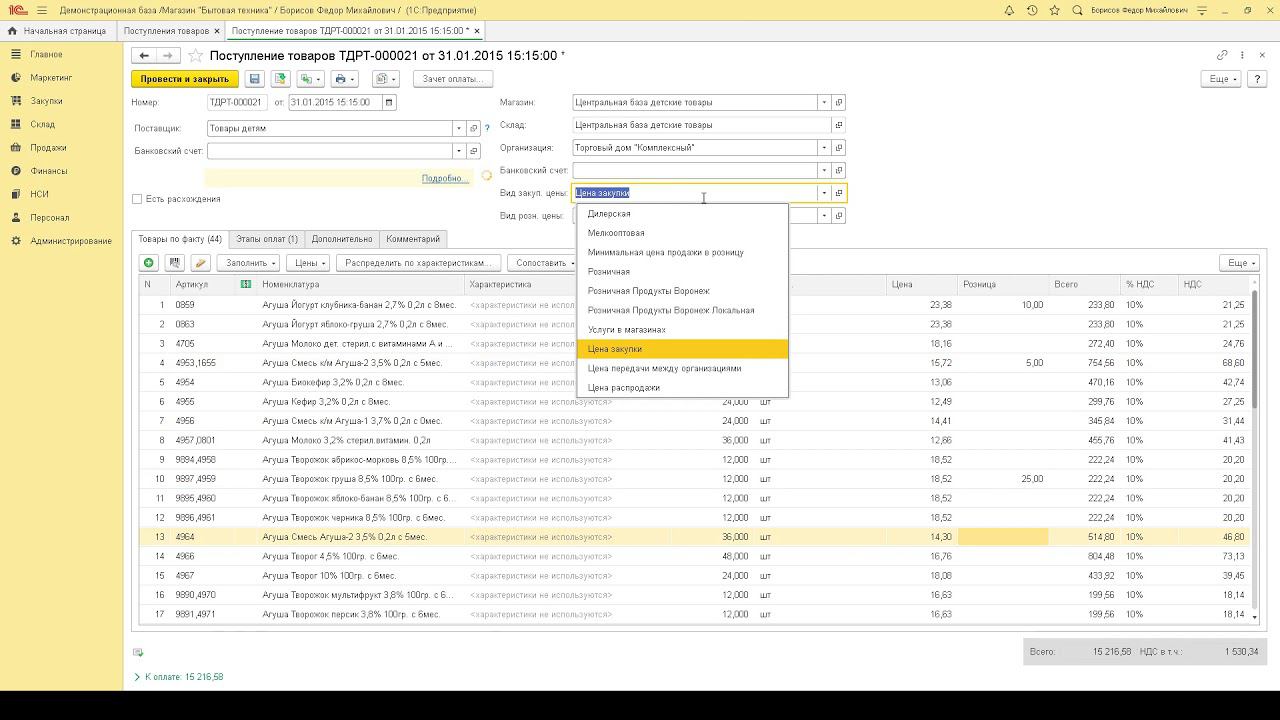Screen dimensions: 1280x720
Task: Switch to the Этапы оплат (1) tab
Action: (x=267, y=239)
